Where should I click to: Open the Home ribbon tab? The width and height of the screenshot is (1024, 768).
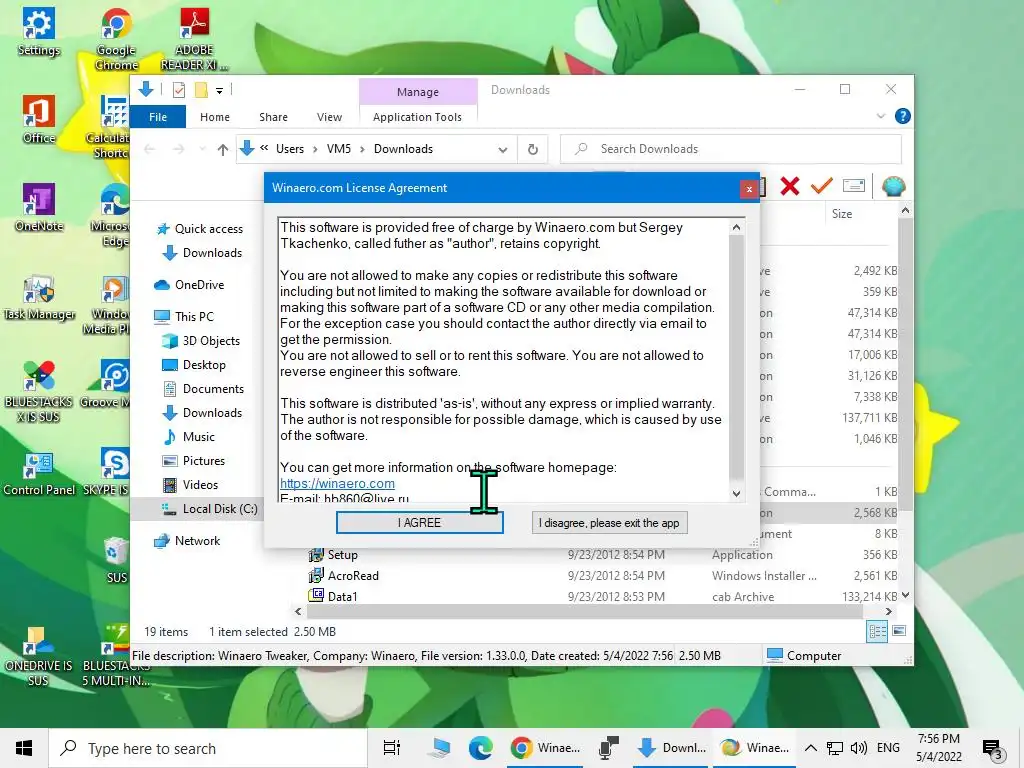[215, 117]
